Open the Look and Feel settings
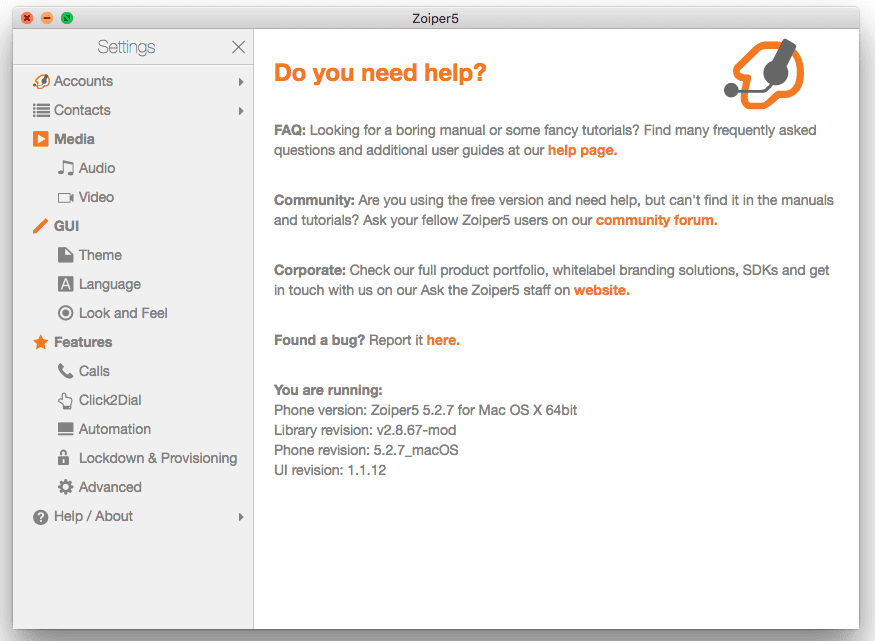The height and width of the screenshot is (641, 875). point(123,313)
